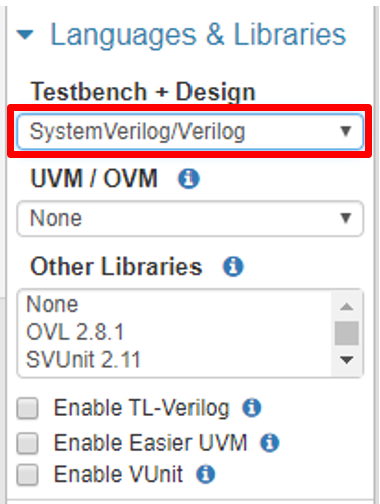Click the libraries list scroll-down arrow

[347, 360]
